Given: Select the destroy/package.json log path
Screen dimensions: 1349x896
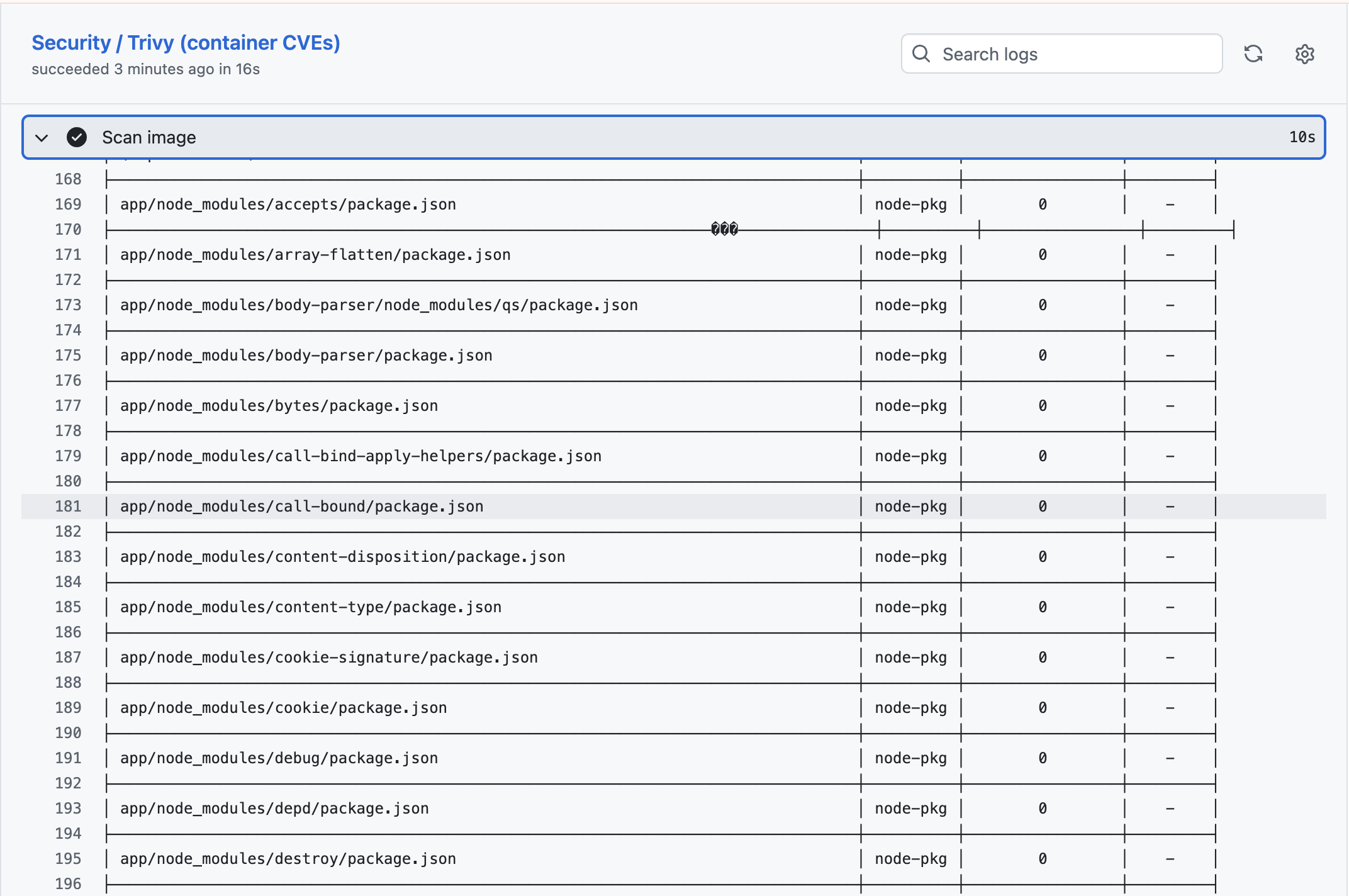Looking at the screenshot, I should click(288, 859).
